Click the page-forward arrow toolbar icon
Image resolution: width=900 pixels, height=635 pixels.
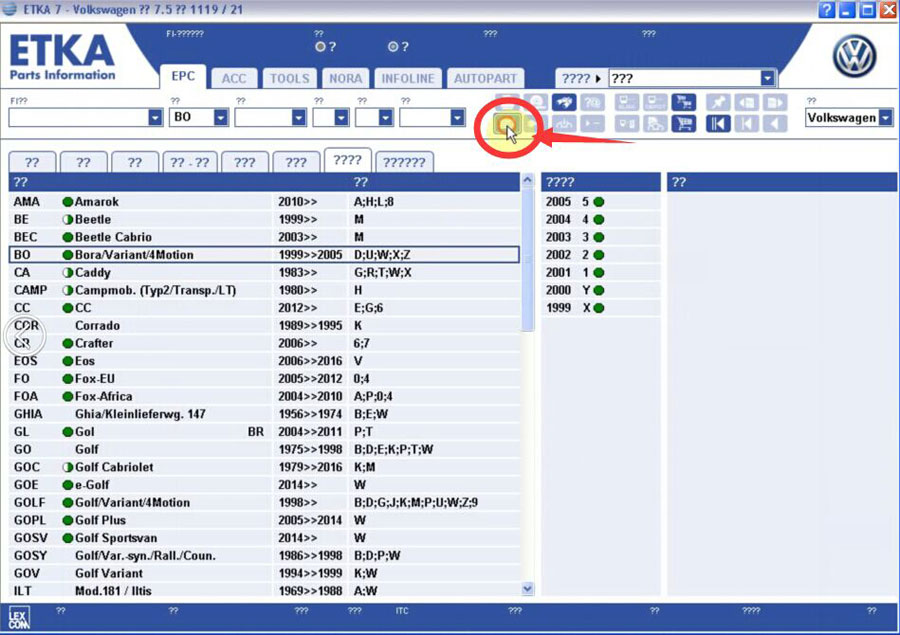[775, 102]
